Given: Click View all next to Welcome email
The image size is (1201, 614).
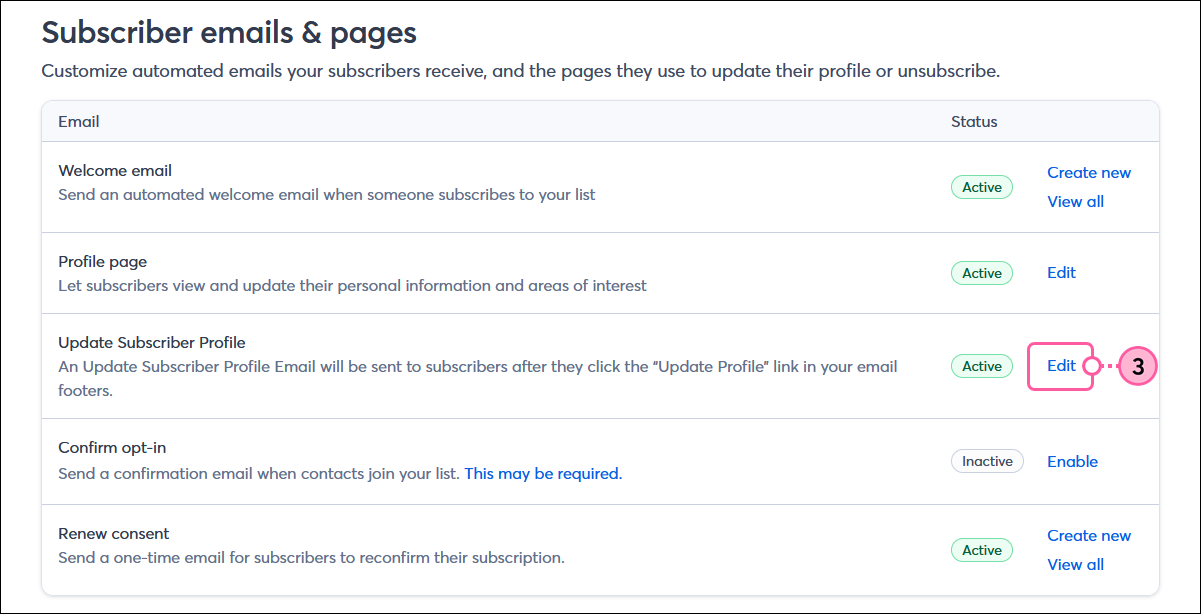Looking at the screenshot, I should click(x=1075, y=201).
